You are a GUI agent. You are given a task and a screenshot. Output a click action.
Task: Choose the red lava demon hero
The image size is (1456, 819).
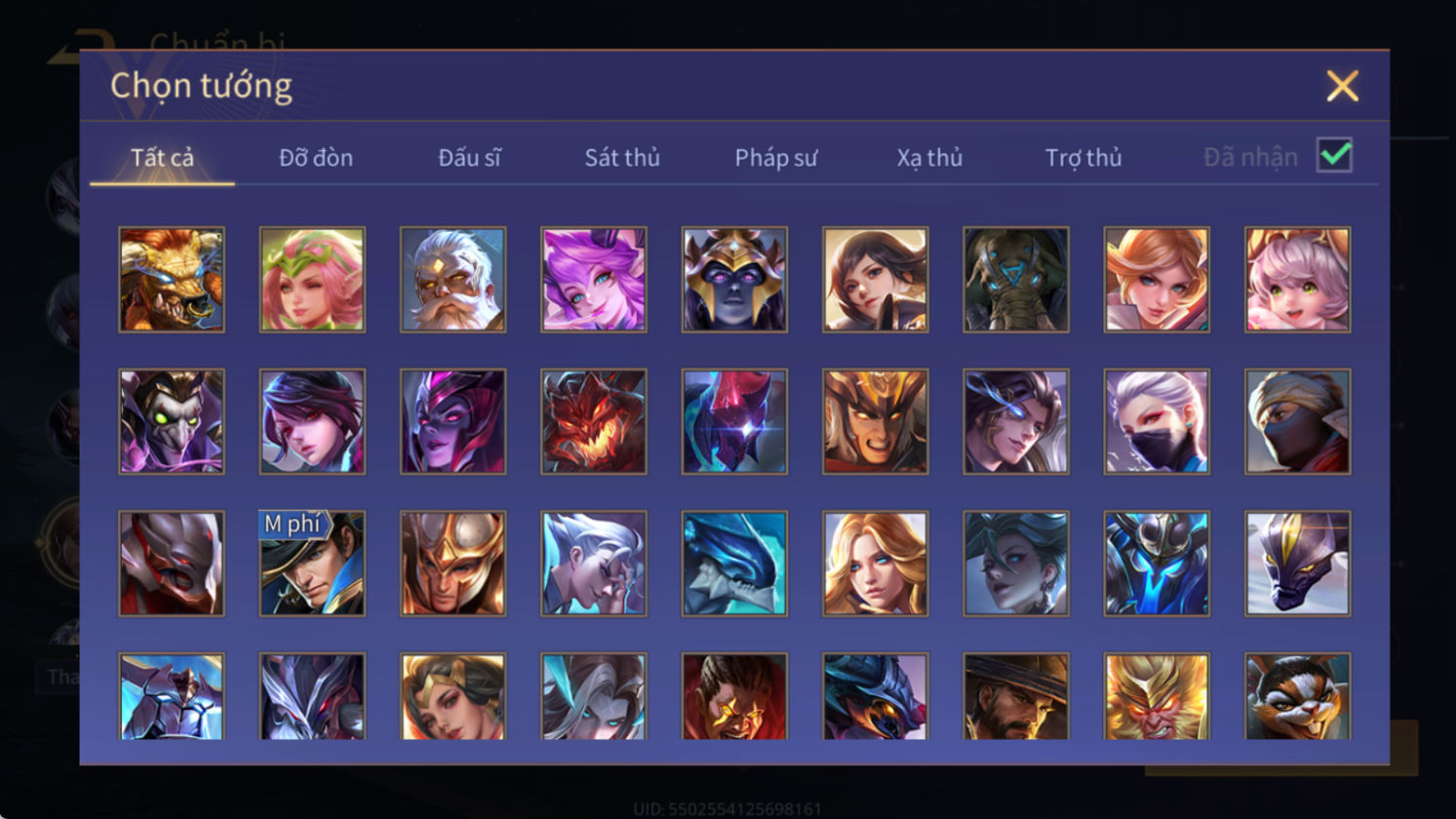coord(593,421)
